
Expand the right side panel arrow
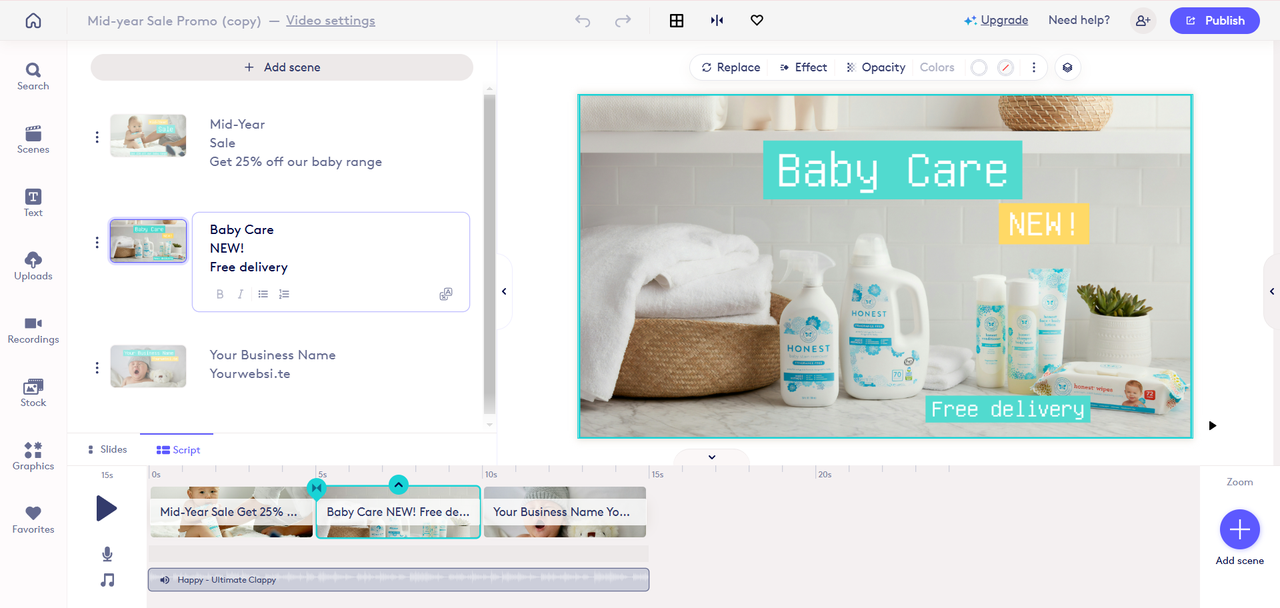pos(1272,291)
